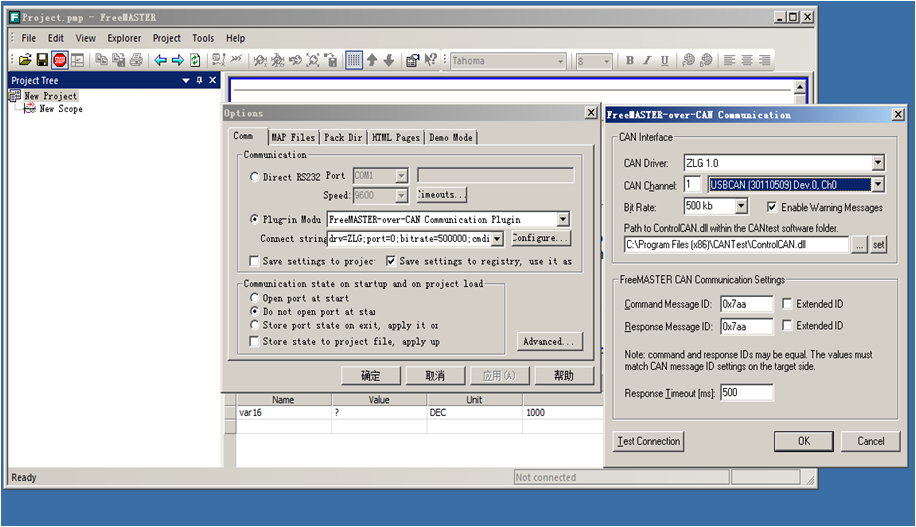
Task: Check Extended ID for Command Message
Action: (787, 304)
